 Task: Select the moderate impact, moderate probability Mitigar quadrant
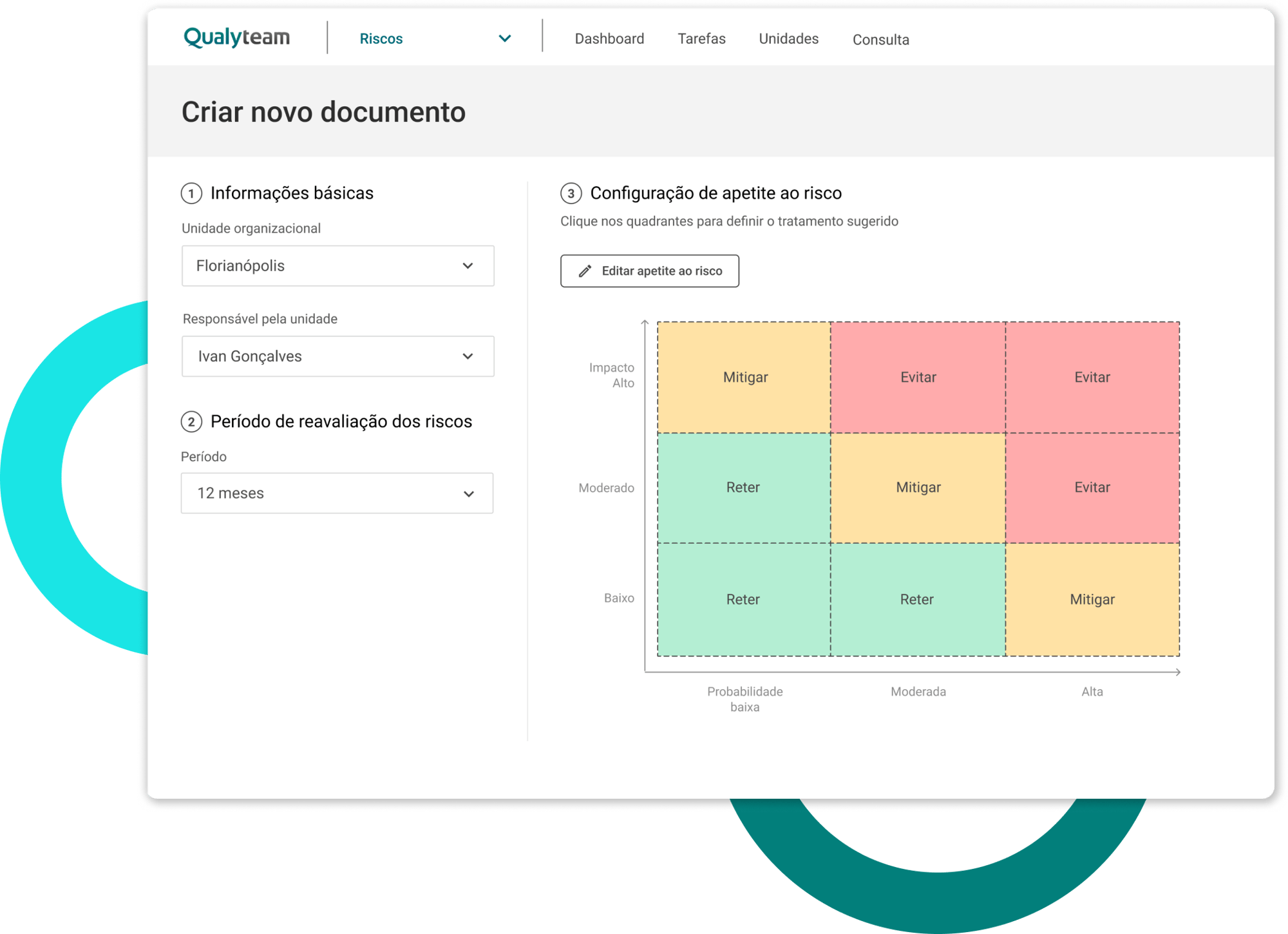click(x=918, y=488)
